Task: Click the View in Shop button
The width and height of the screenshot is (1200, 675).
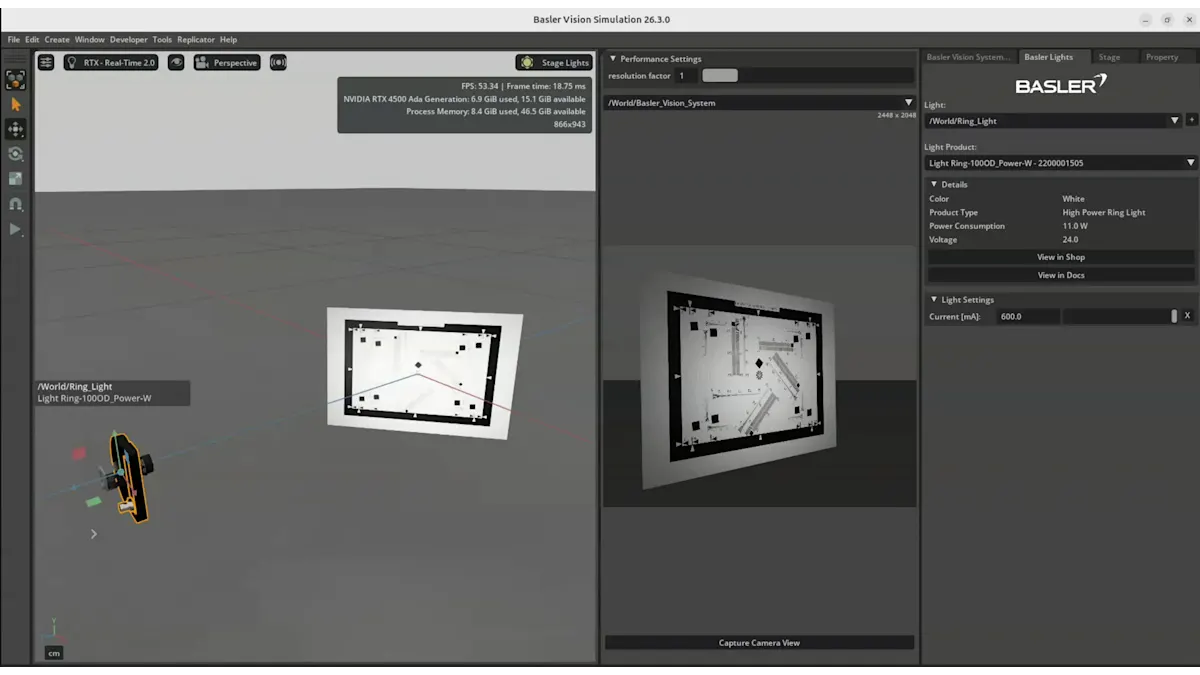Action: coord(1061,257)
